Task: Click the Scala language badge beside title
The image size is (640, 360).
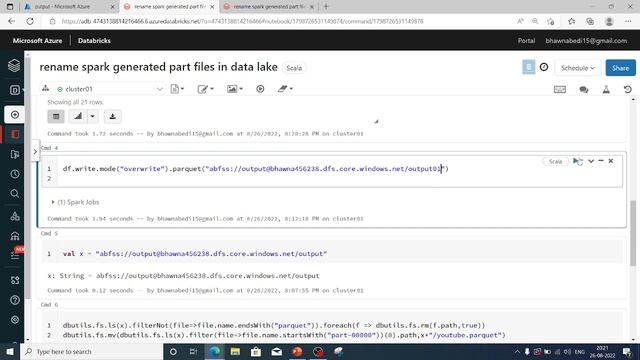Action: (294, 68)
